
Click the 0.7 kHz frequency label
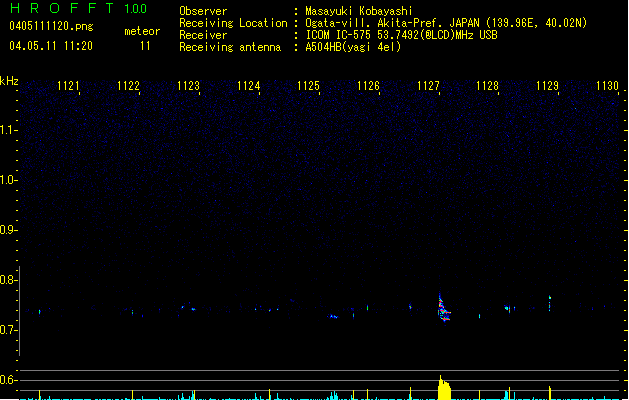(x=8, y=330)
